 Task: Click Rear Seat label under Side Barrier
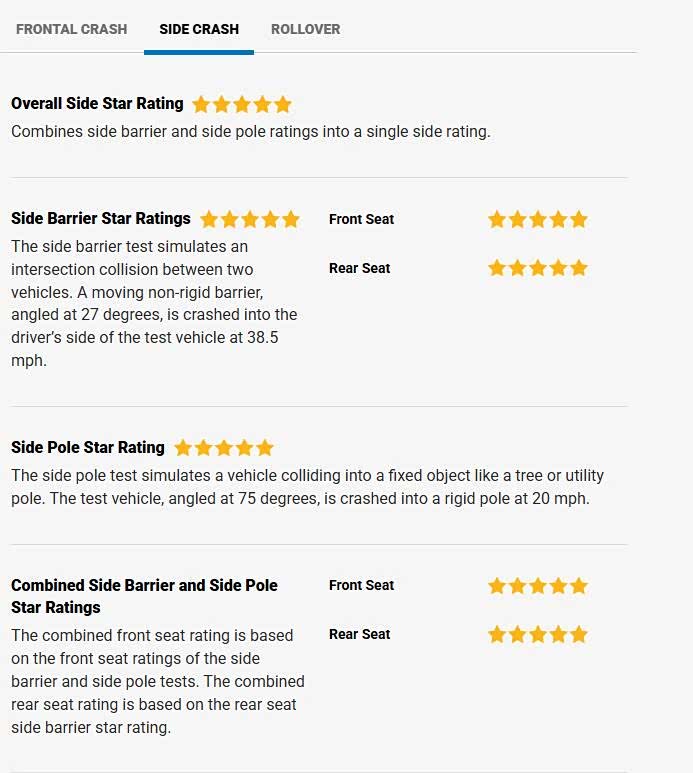359,268
